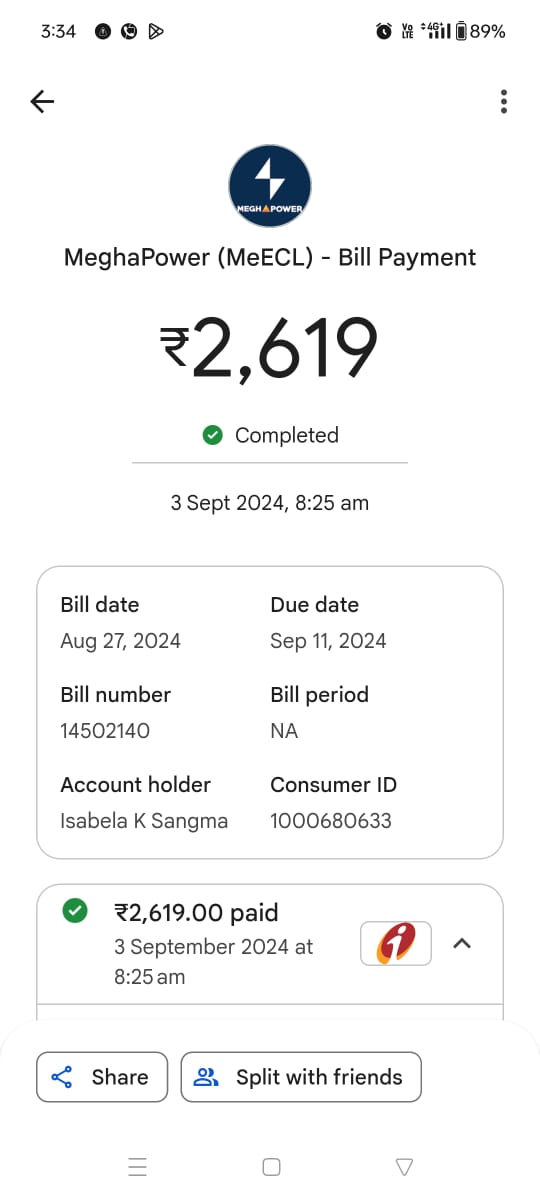Tap the Android recent apps navigation icon
Image resolution: width=540 pixels, height=1200 pixels.
[x=138, y=1166]
